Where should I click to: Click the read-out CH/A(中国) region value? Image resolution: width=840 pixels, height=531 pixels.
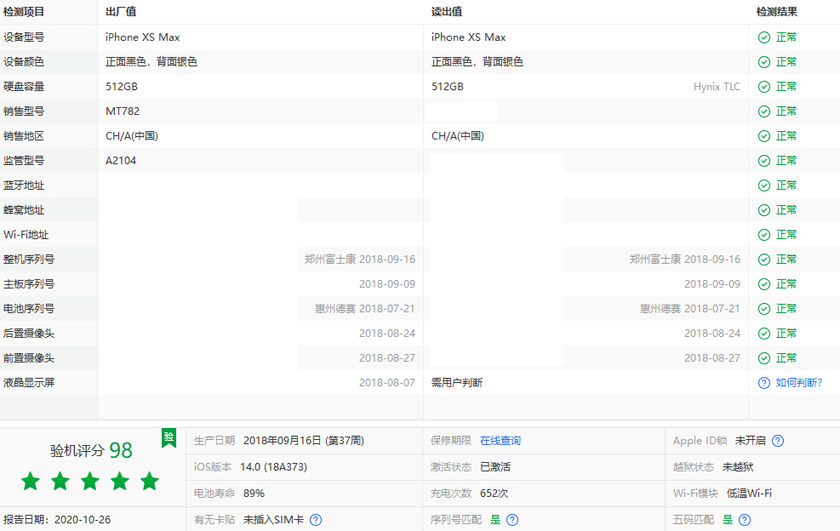[458, 136]
